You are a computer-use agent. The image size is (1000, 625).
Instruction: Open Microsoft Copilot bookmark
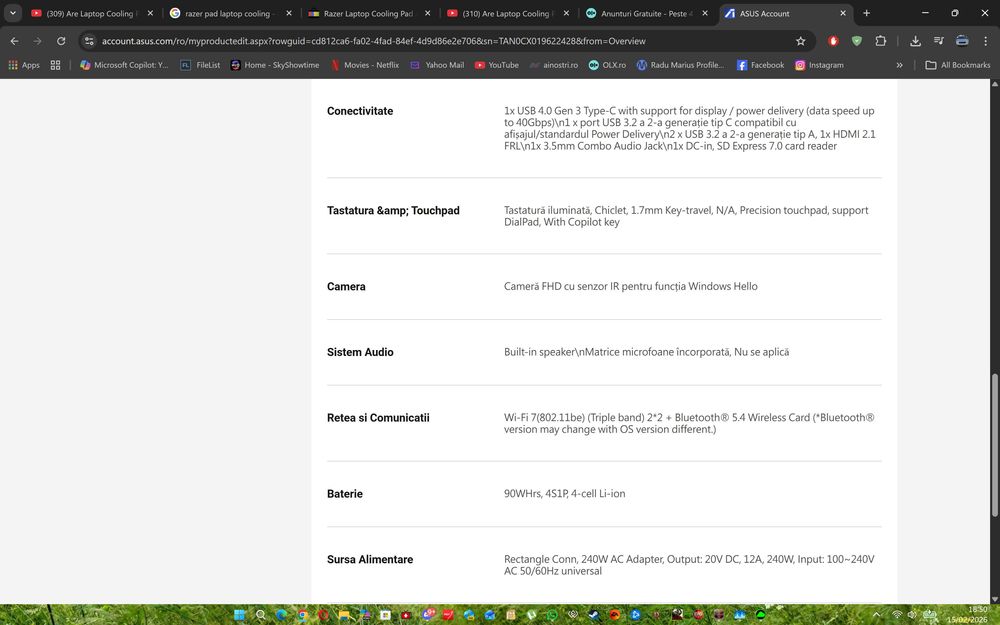[x=124, y=65]
